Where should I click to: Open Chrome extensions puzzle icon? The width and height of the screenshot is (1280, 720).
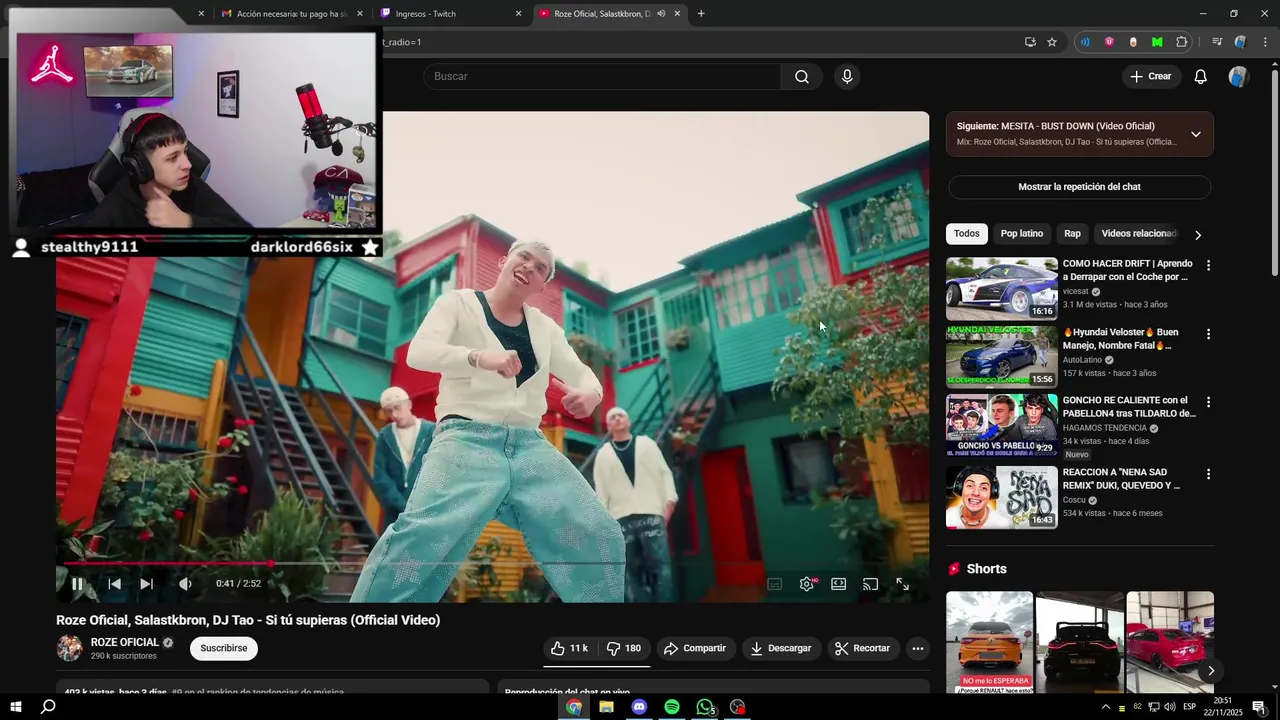(x=1182, y=42)
